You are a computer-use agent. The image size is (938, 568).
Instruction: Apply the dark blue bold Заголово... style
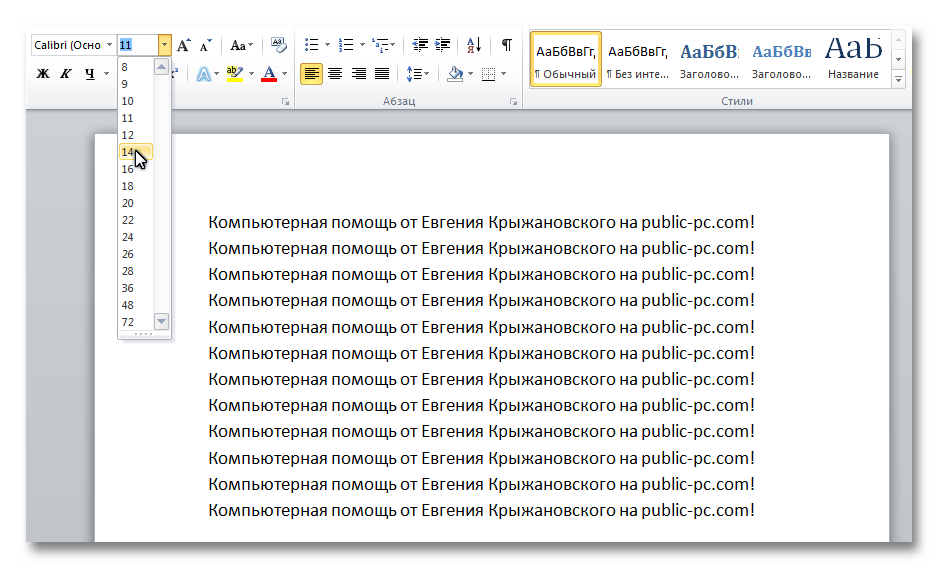pyautogui.click(x=709, y=59)
